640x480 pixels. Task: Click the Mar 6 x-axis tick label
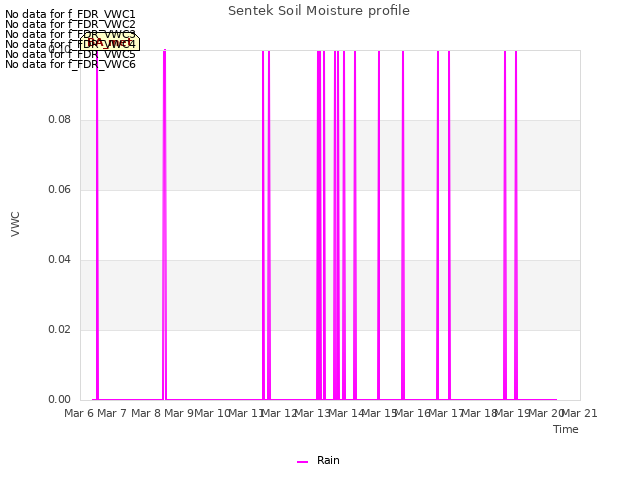coord(79,413)
